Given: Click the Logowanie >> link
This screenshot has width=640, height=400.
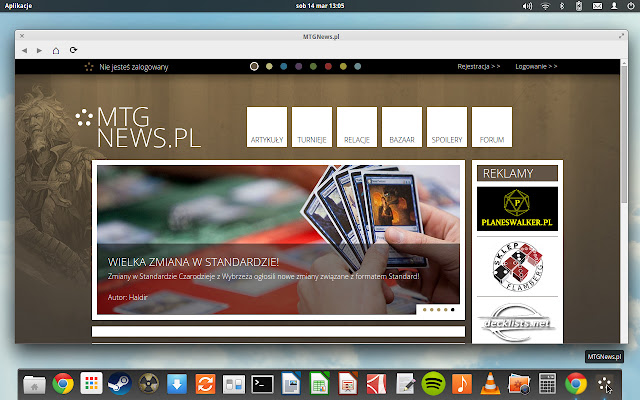Looking at the screenshot, I should click(536, 67).
